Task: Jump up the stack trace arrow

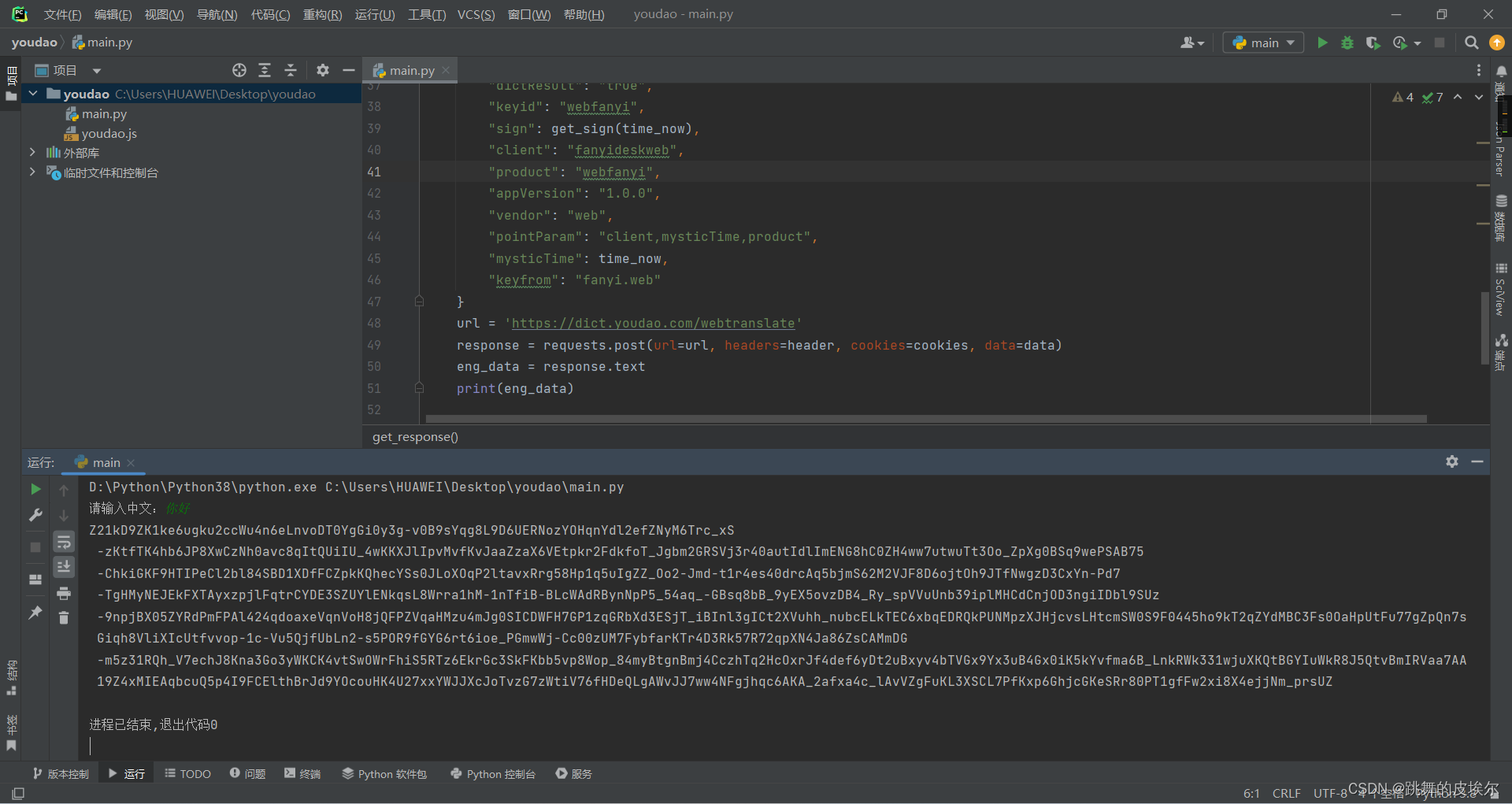Action: (x=64, y=490)
